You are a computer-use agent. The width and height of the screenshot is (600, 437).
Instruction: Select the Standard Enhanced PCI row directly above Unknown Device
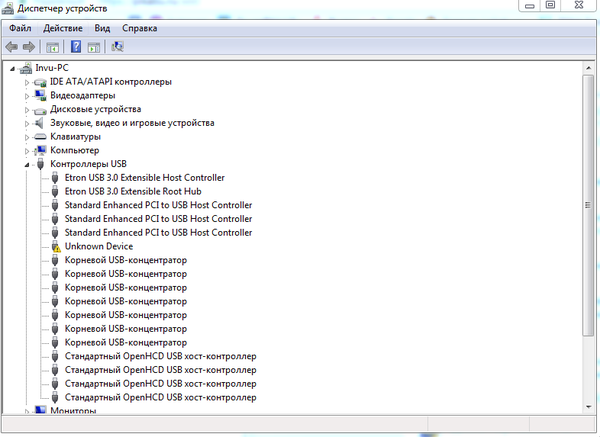158,233
